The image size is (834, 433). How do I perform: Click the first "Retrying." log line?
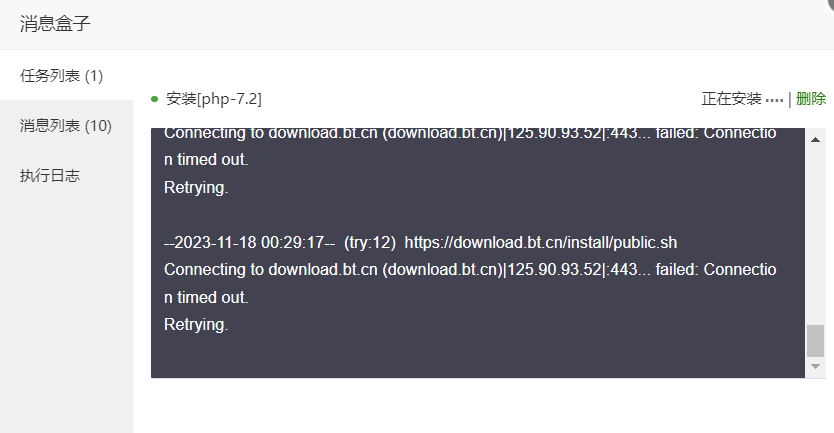tap(196, 187)
